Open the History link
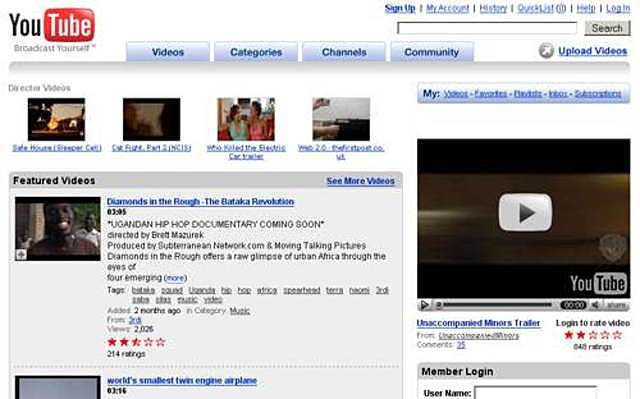 (493, 8)
